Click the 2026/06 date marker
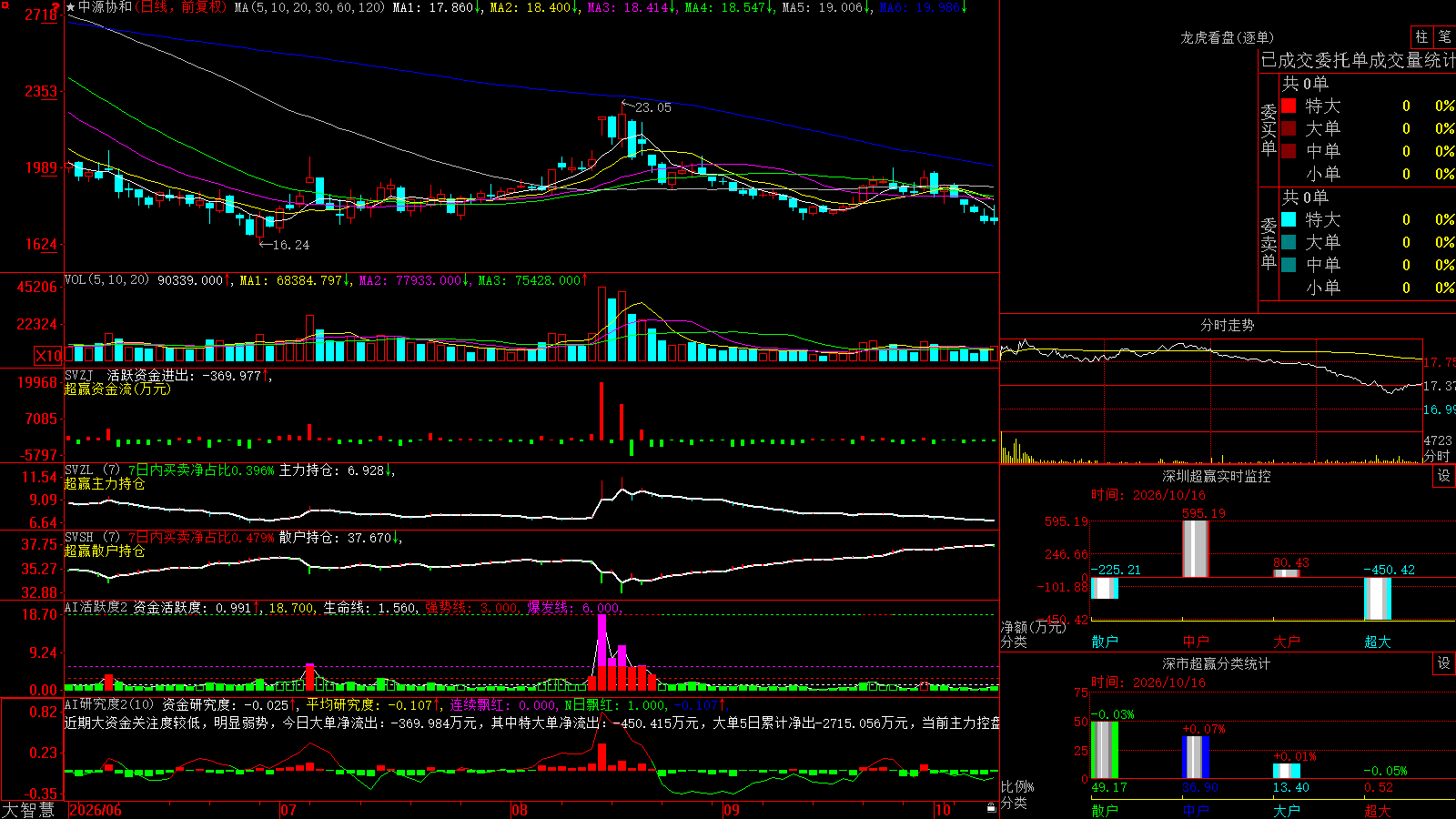Image resolution: width=1456 pixels, height=819 pixels. (96, 810)
